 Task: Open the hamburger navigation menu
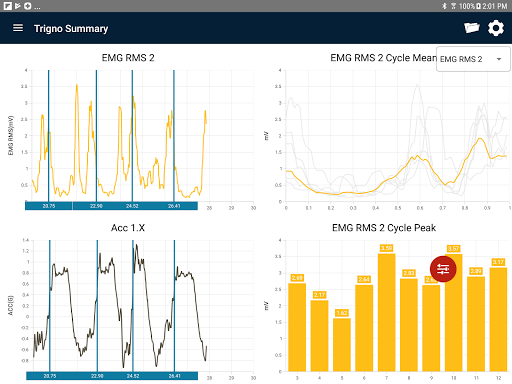click(x=18, y=28)
